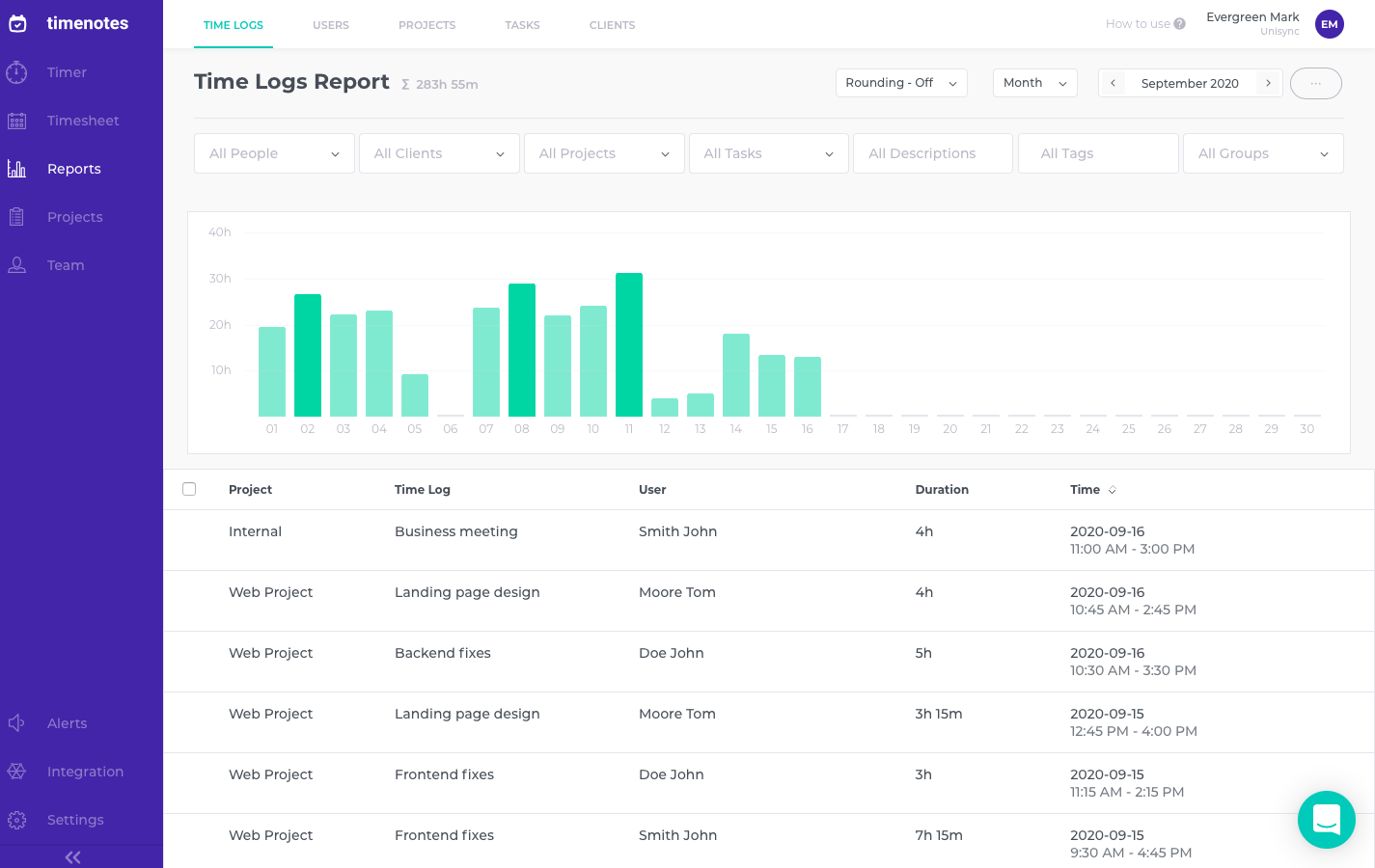Click the 11:00 AM - 3:00 PM time entry
The width and height of the screenshot is (1375, 868).
pyautogui.click(x=1133, y=549)
